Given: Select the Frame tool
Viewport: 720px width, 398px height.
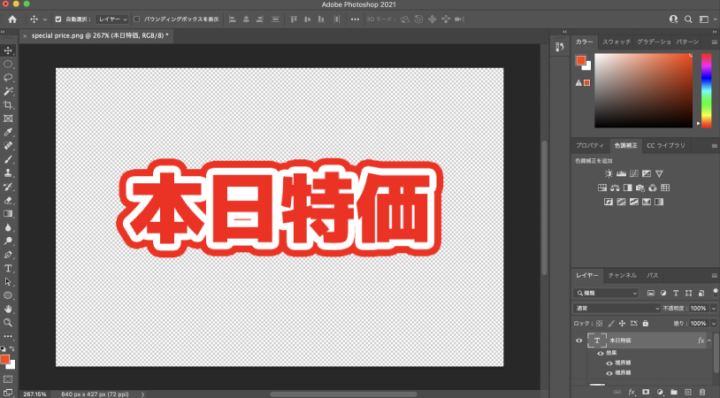Looking at the screenshot, I should tap(8, 118).
